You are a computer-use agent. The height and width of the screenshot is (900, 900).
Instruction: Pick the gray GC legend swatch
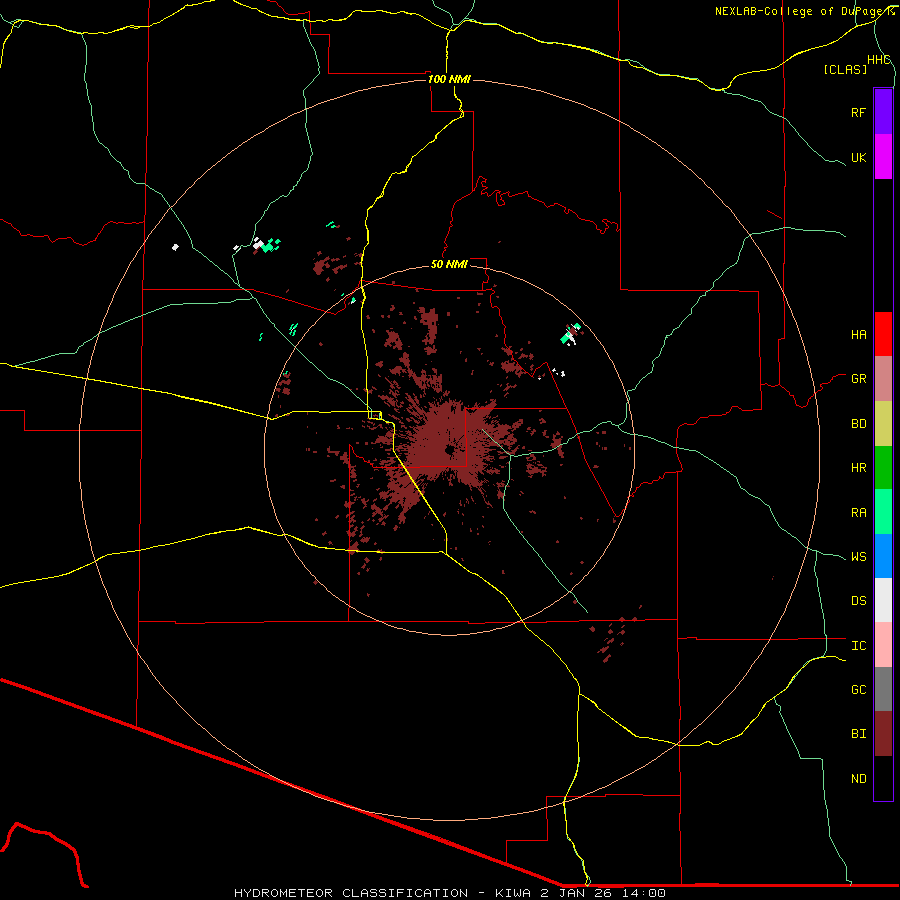pos(883,689)
